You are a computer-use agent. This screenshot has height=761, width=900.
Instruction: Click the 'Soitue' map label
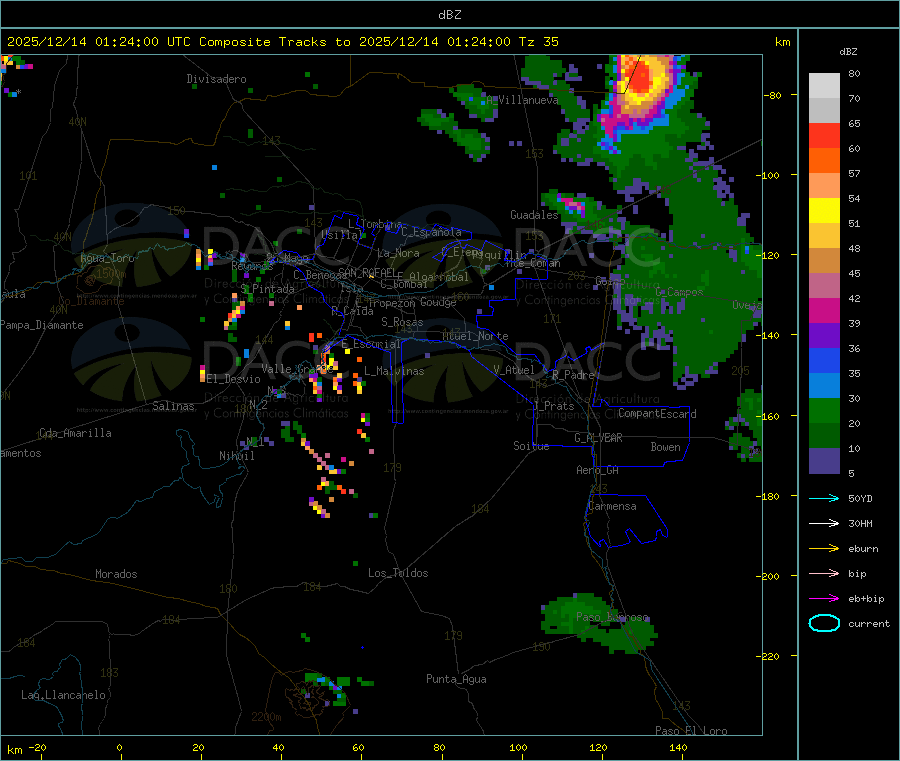tap(531, 446)
